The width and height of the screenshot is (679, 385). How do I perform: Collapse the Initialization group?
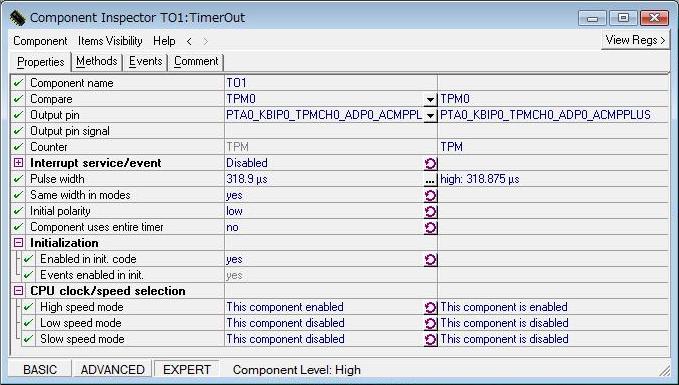point(18,243)
